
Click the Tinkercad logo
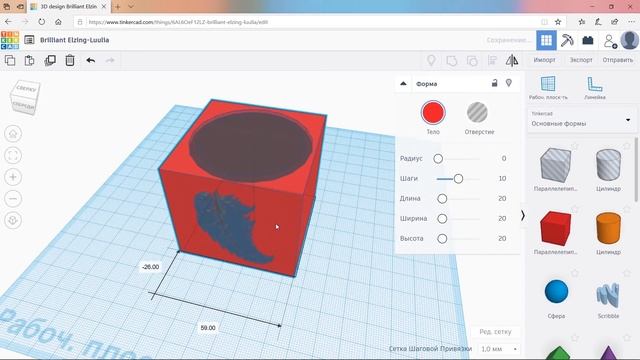(10, 40)
